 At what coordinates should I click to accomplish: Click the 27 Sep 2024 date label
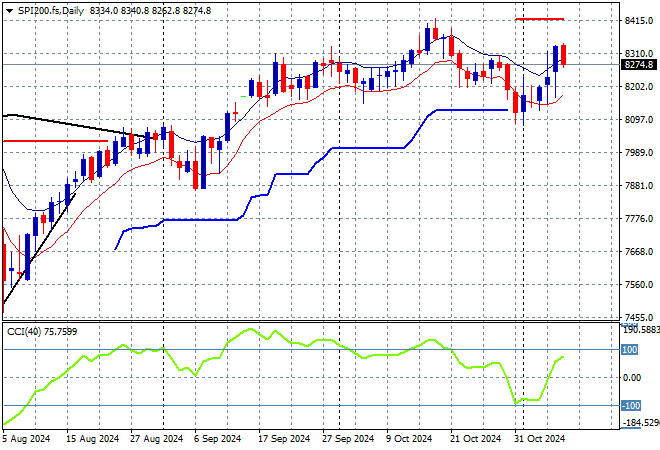click(x=348, y=439)
